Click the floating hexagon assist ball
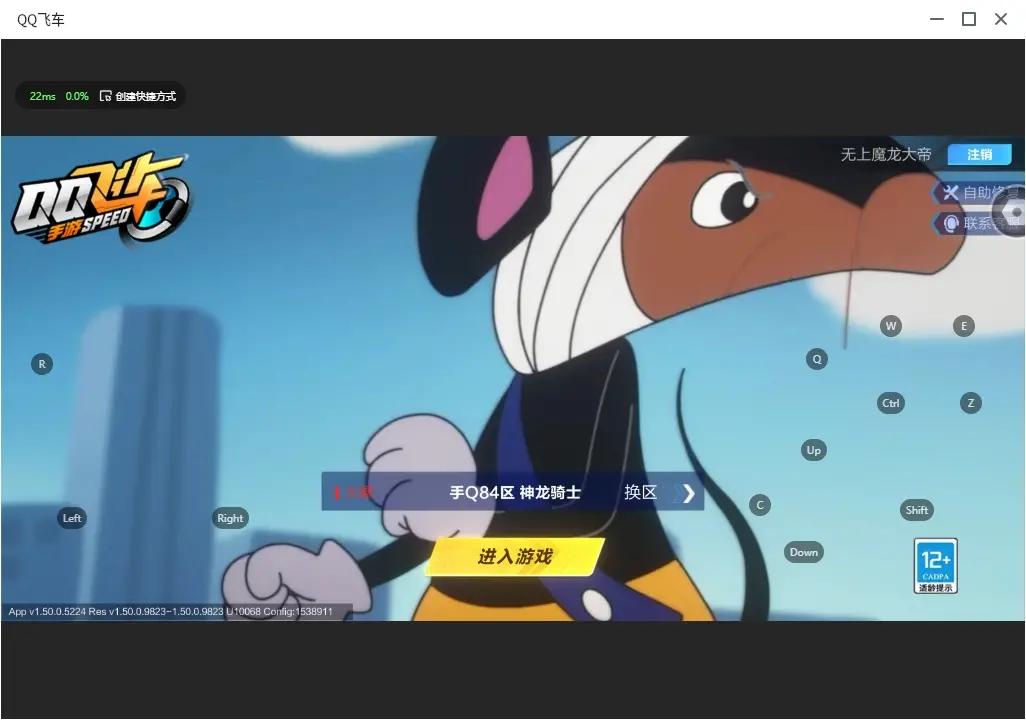Image resolution: width=1026 pixels, height=720 pixels. pos(1011,213)
